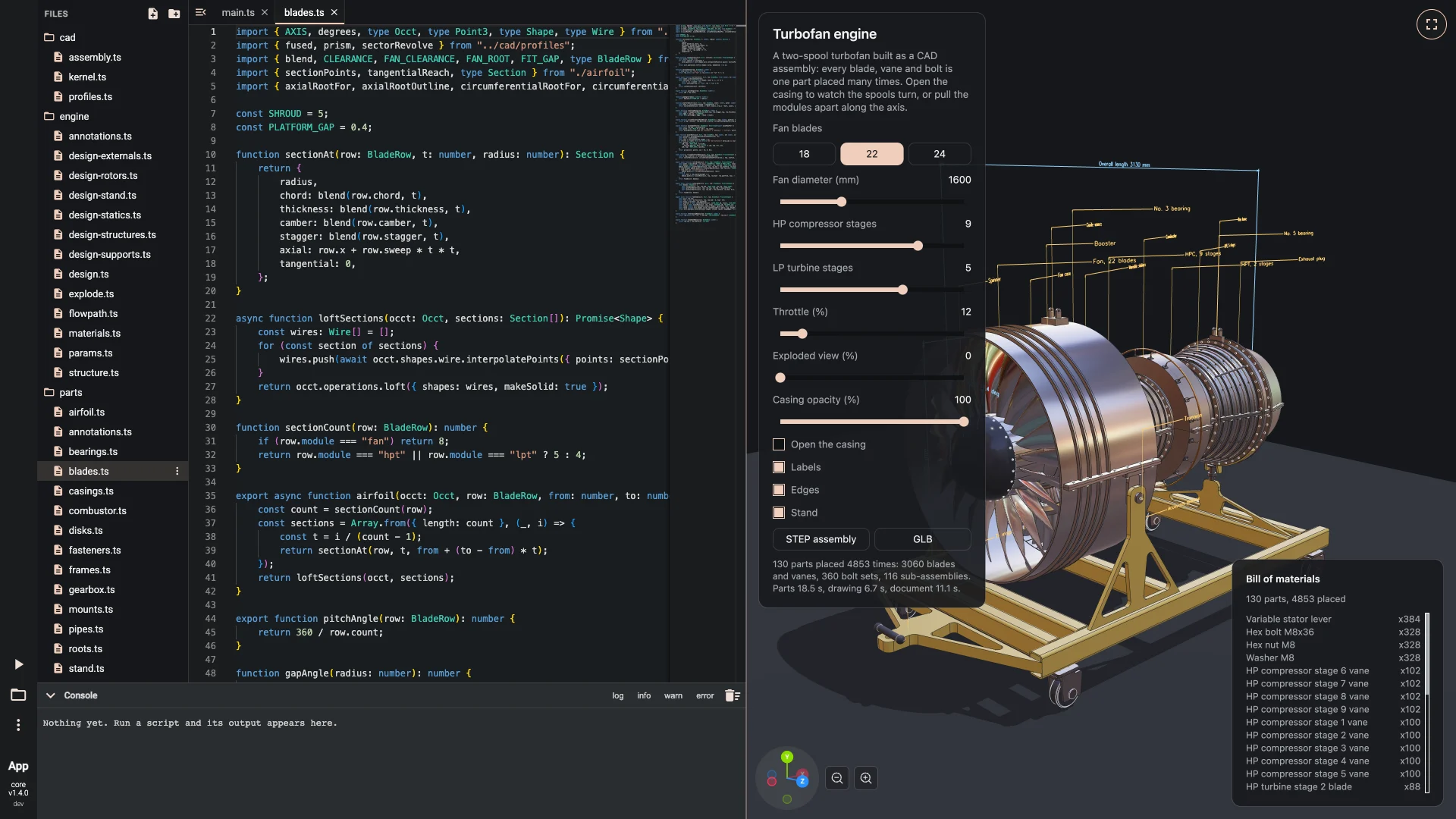Open the folder icon in the left rail
This screenshot has height=819, width=1456.
(18, 695)
